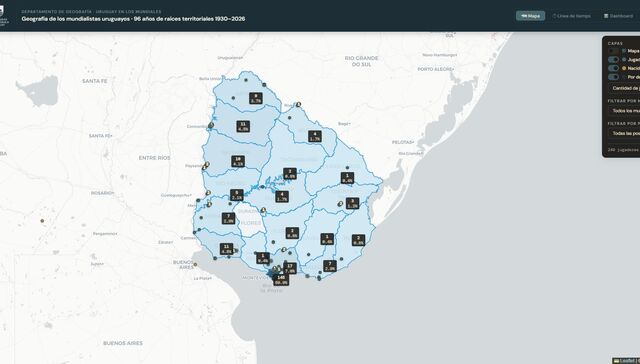Toggle the Mapa base layer switch
The width and height of the screenshot is (640, 364).
pos(613,51)
